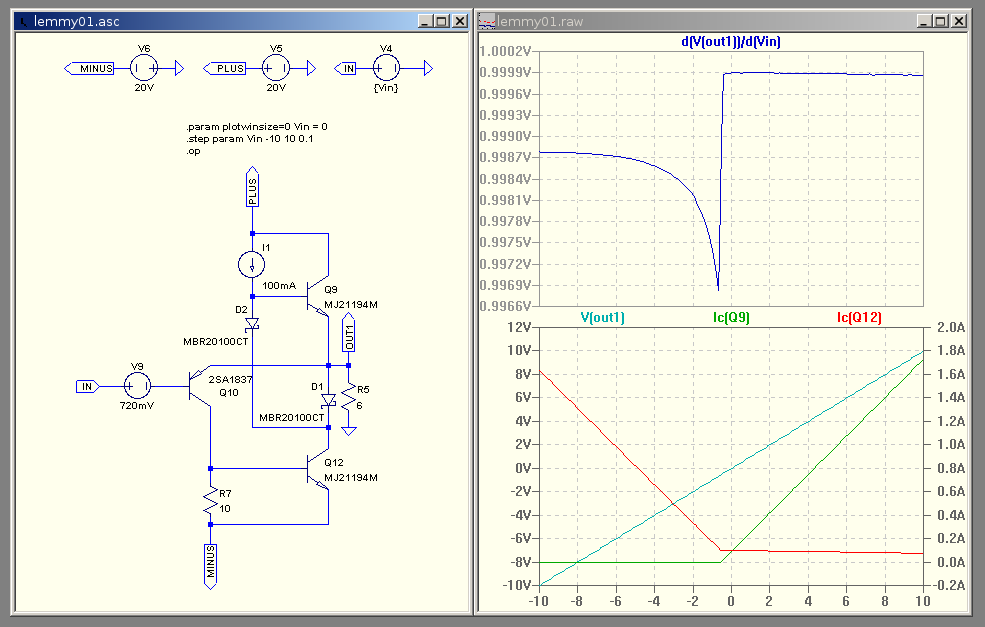Click R5 value 6
Viewport: 985px width, 627px height.
click(x=359, y=405)
